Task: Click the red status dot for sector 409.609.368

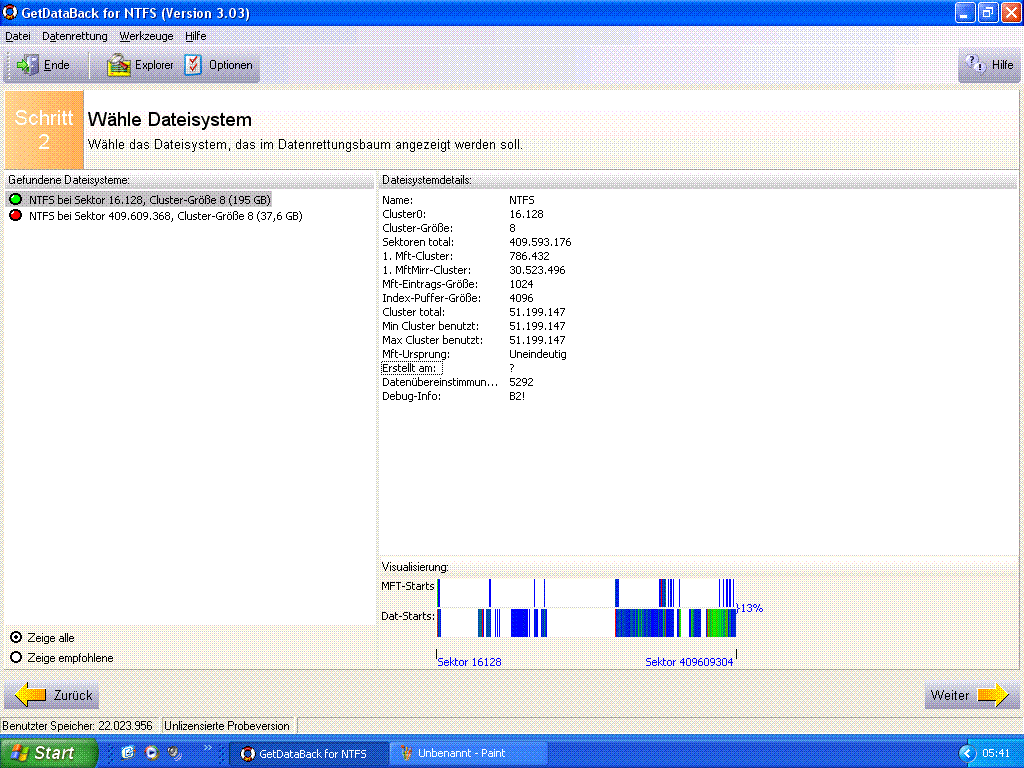Action: click(16, 216)
